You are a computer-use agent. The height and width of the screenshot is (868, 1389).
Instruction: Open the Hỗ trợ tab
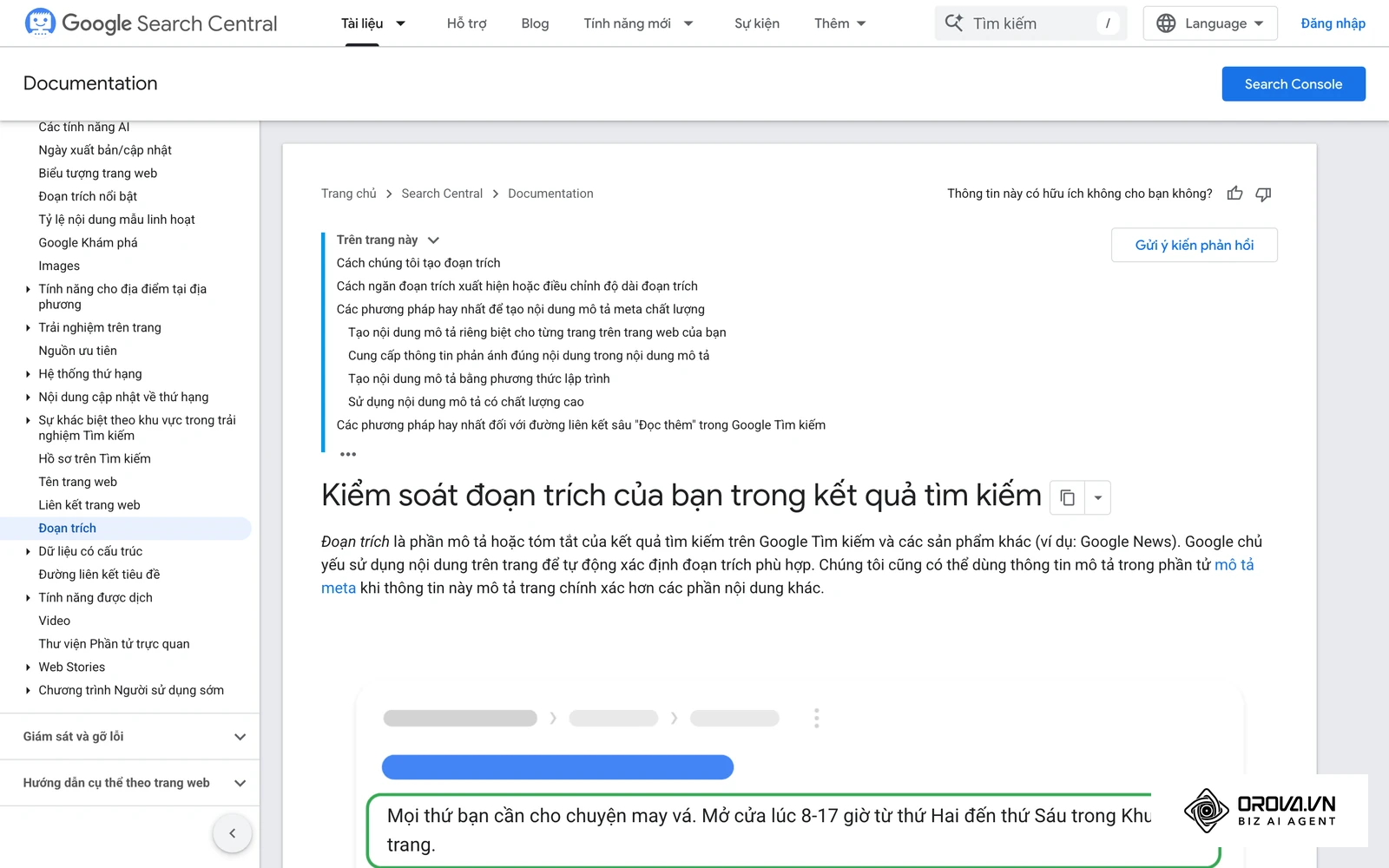[466, 23]
